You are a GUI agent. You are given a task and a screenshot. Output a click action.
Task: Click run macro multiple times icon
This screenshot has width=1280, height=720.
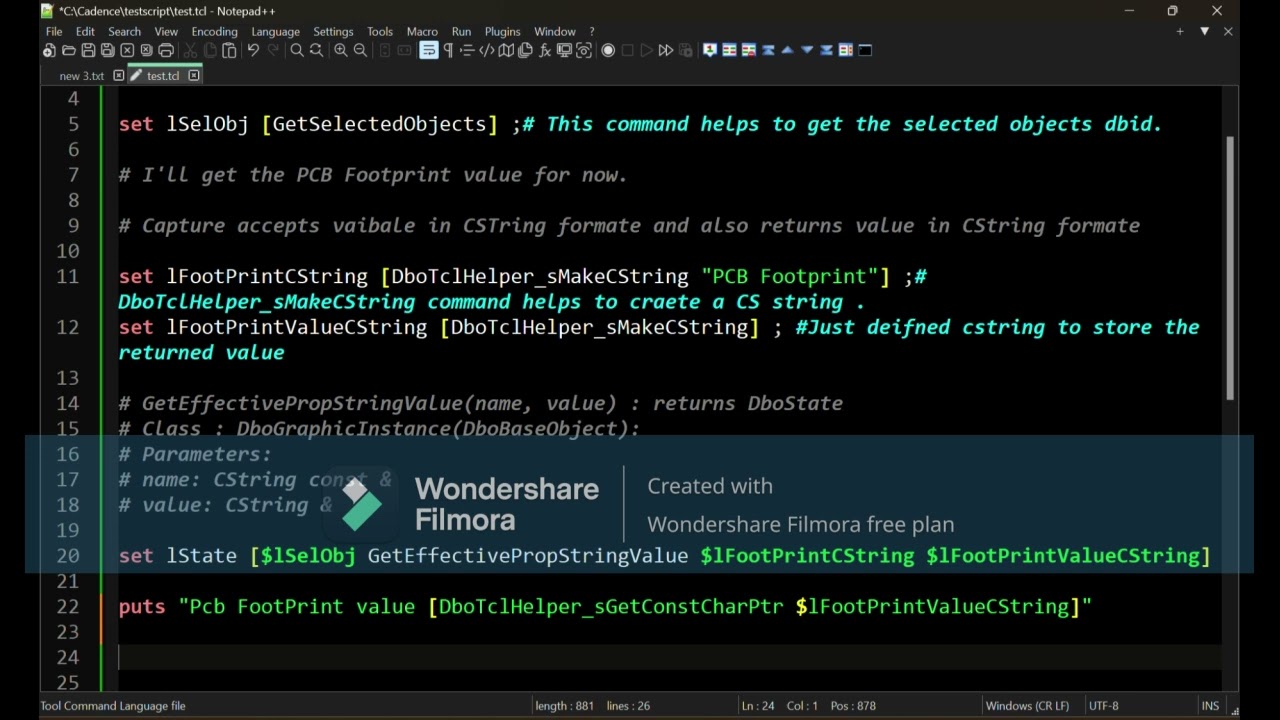pyautogui.click(x=666, y=50)
